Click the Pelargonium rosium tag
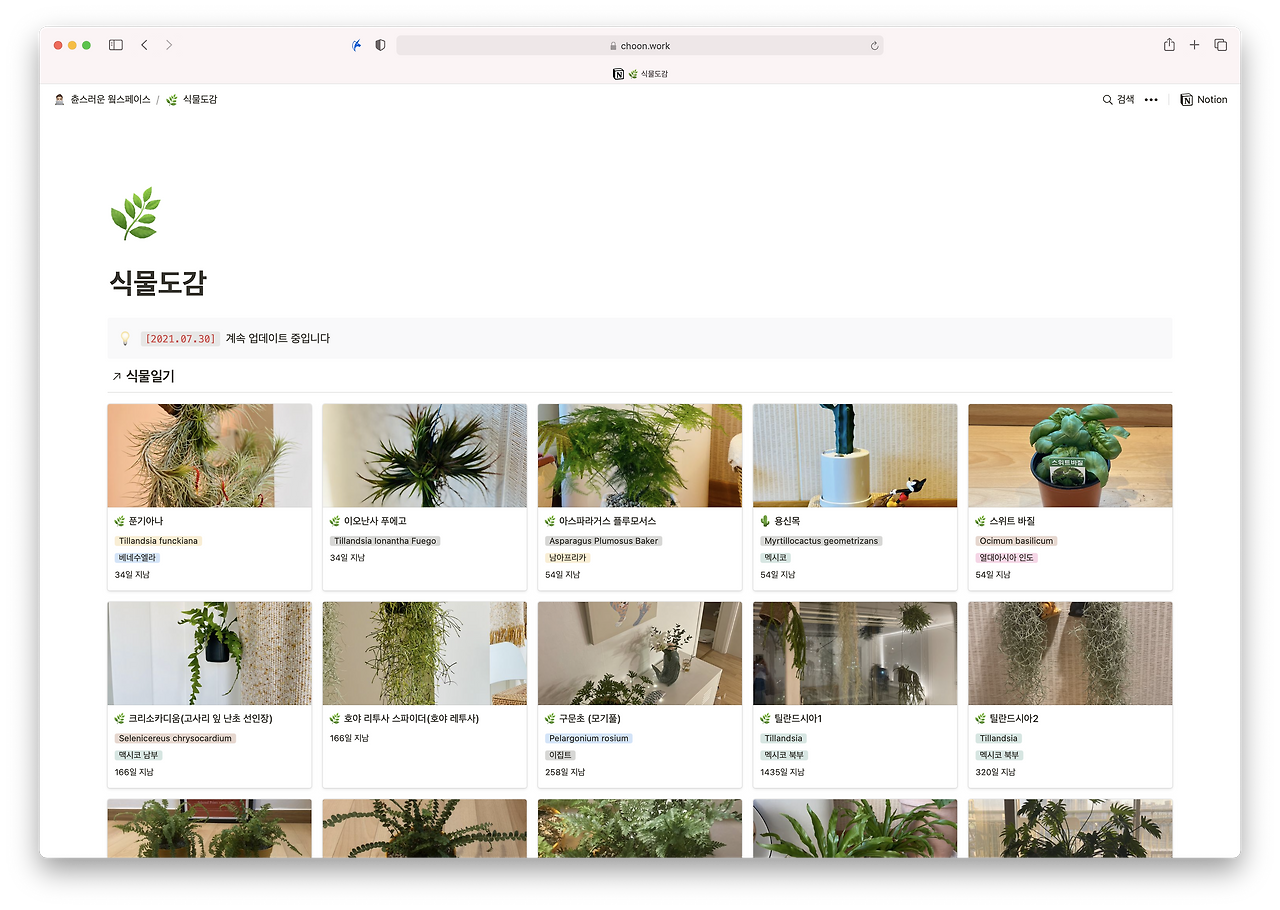The image size is (1280, 910). [589, 739]
